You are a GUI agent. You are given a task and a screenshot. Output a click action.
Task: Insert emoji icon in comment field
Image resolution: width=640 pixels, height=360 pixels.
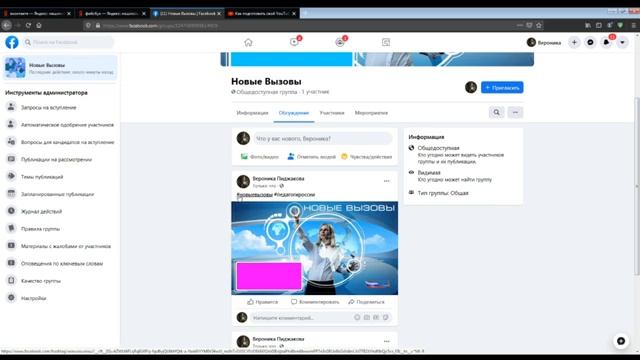[x=357, y=317]
